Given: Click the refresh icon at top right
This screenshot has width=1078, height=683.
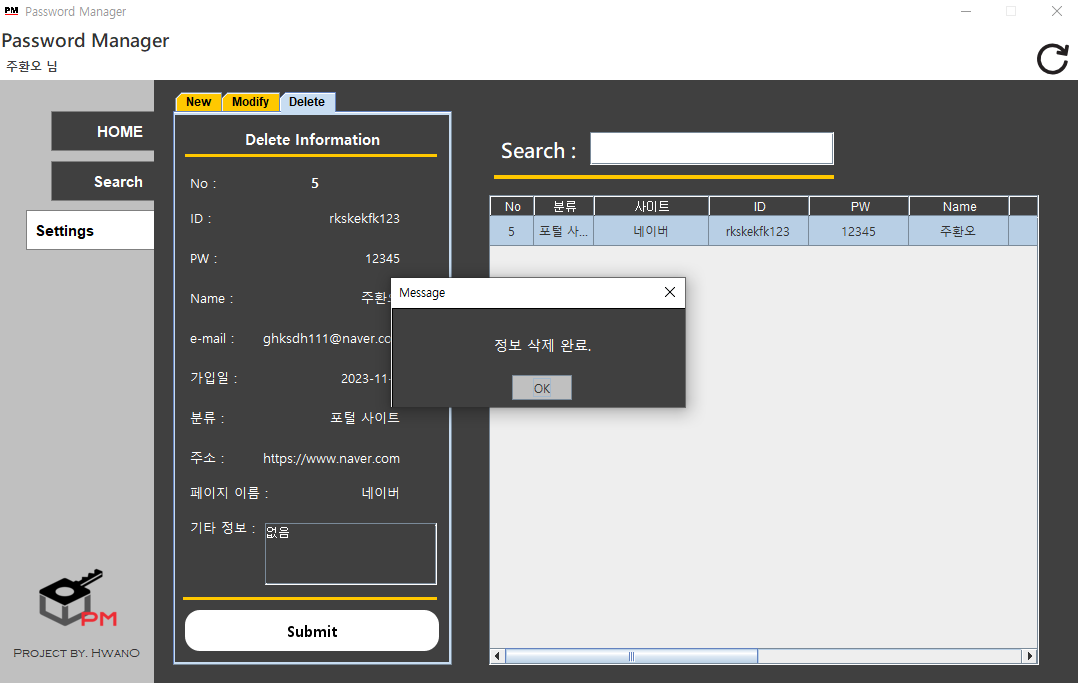Looking at the screenshot, I should pos(1052,59).
